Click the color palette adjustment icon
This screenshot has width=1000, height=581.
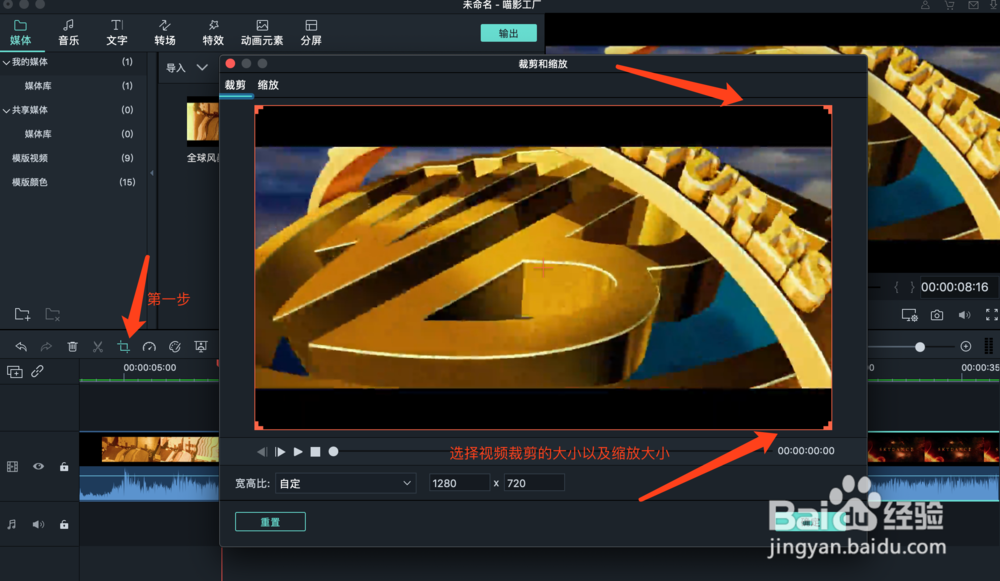[175, 346]
